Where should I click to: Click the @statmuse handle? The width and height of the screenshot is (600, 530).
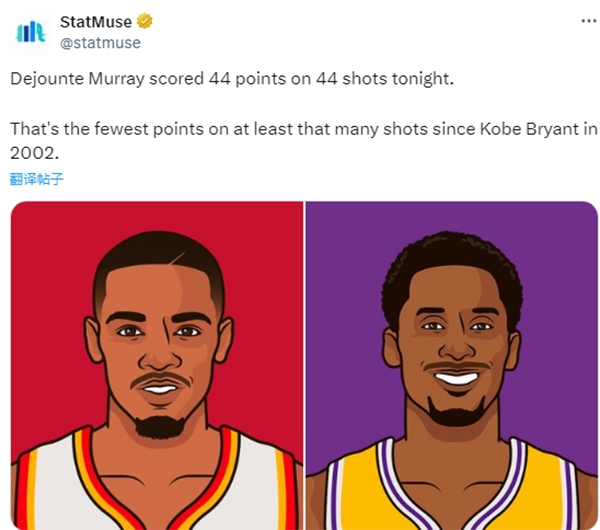[100, 42]
